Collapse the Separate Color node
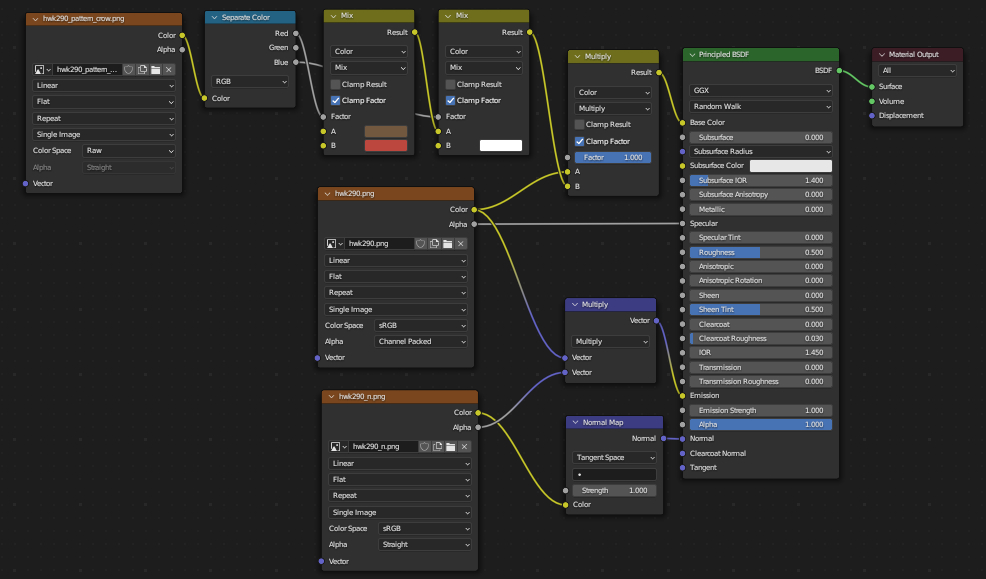Screen dimensions: 986x579 coord(214,17)
